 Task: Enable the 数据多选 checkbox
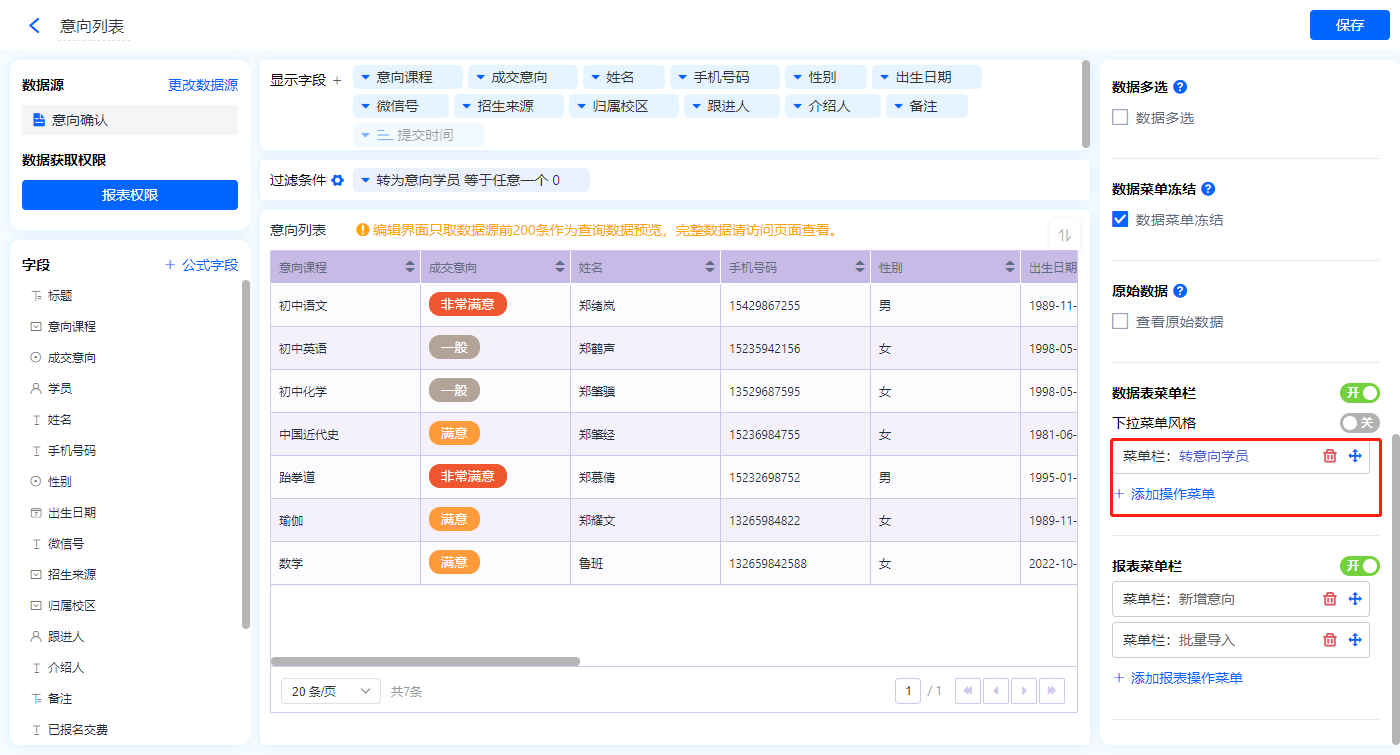[1120, 118]
